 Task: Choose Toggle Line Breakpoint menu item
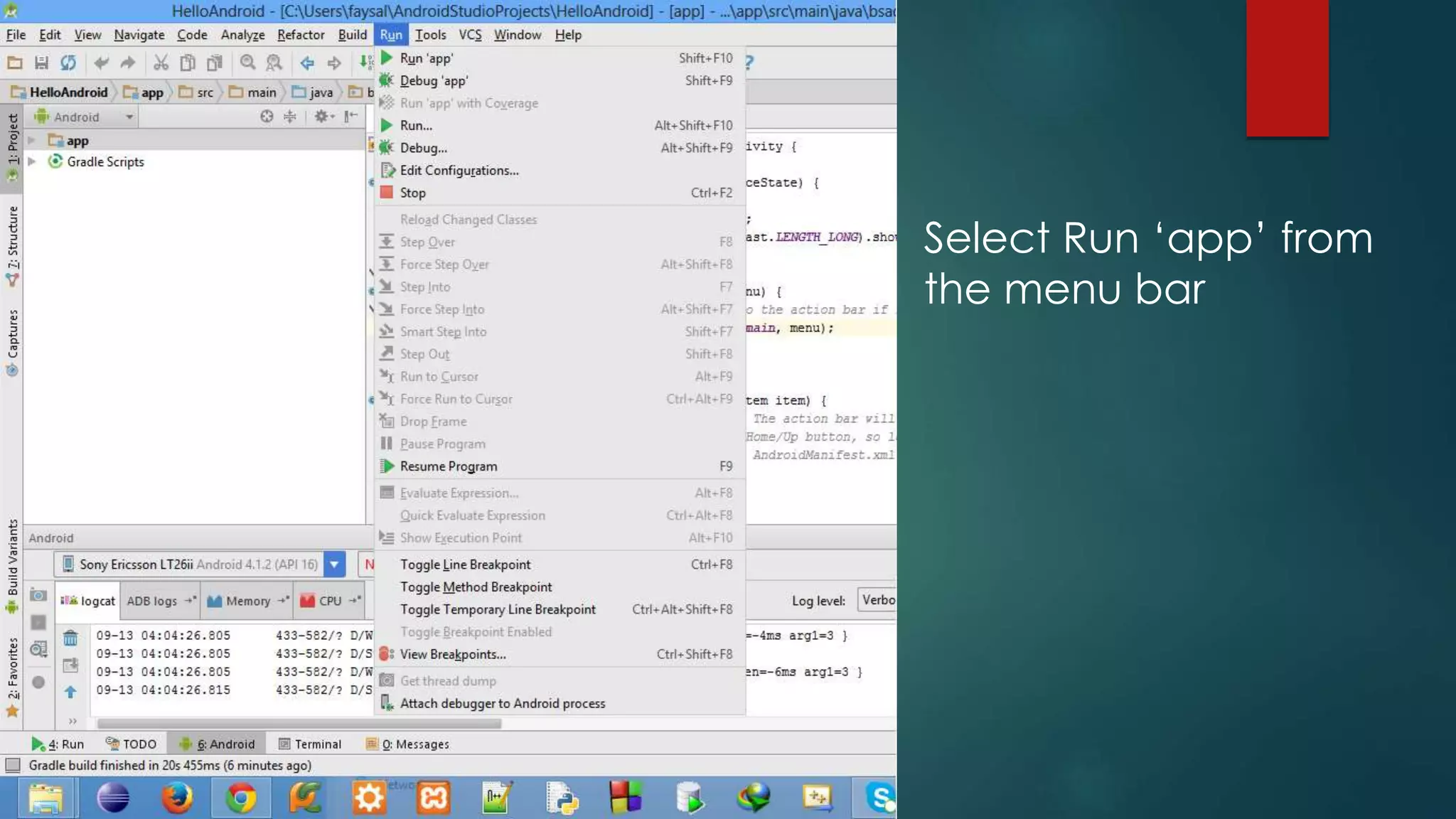point(560,564)
